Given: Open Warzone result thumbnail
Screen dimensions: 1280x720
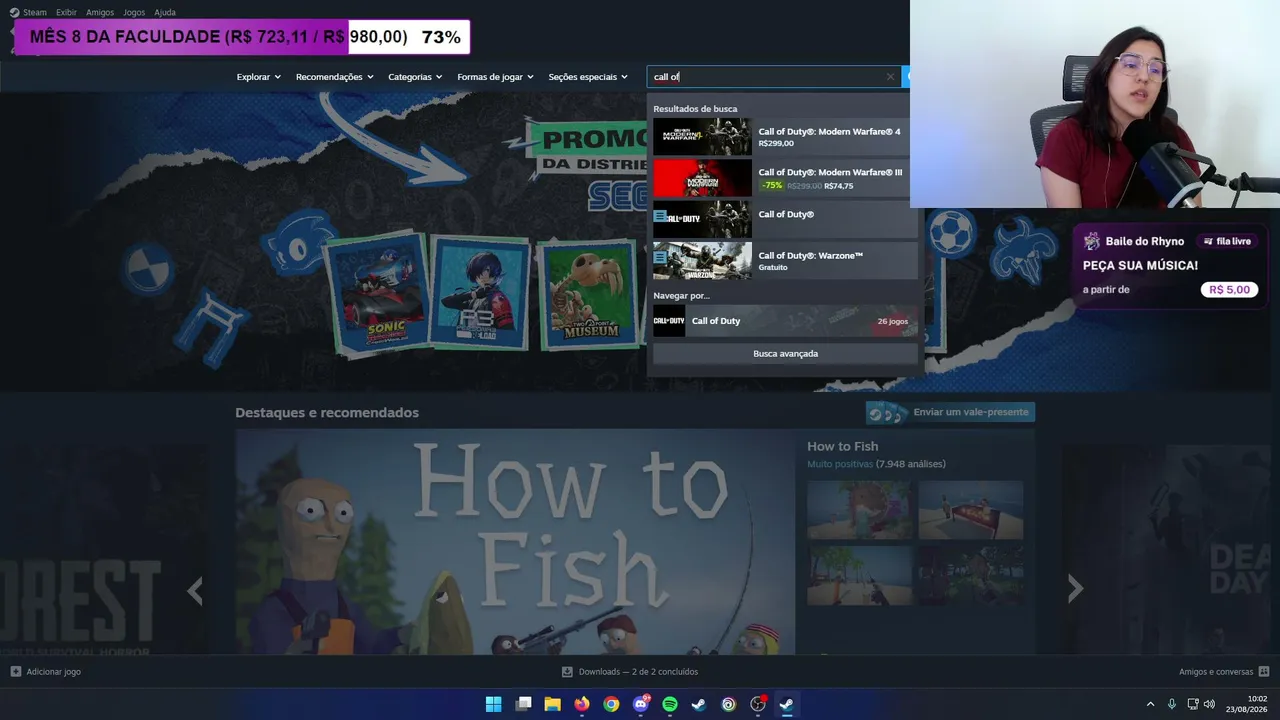Looking at the screenshot, I should (x=702, y=261).
